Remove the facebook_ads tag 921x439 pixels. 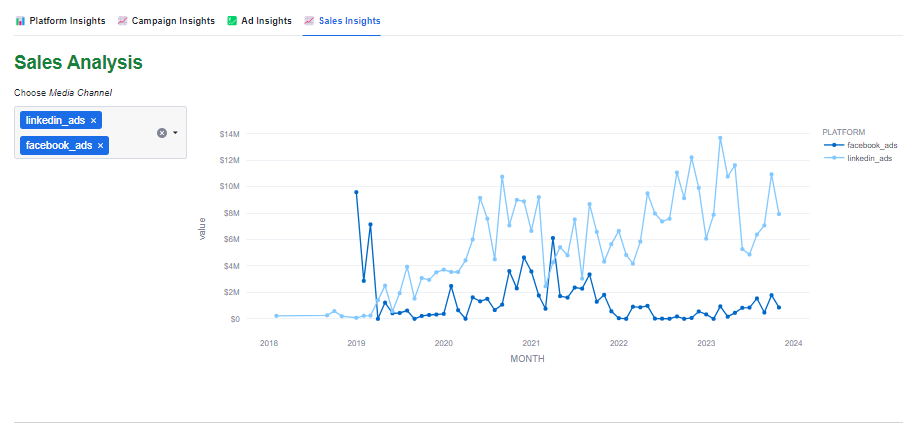[100, 146]
